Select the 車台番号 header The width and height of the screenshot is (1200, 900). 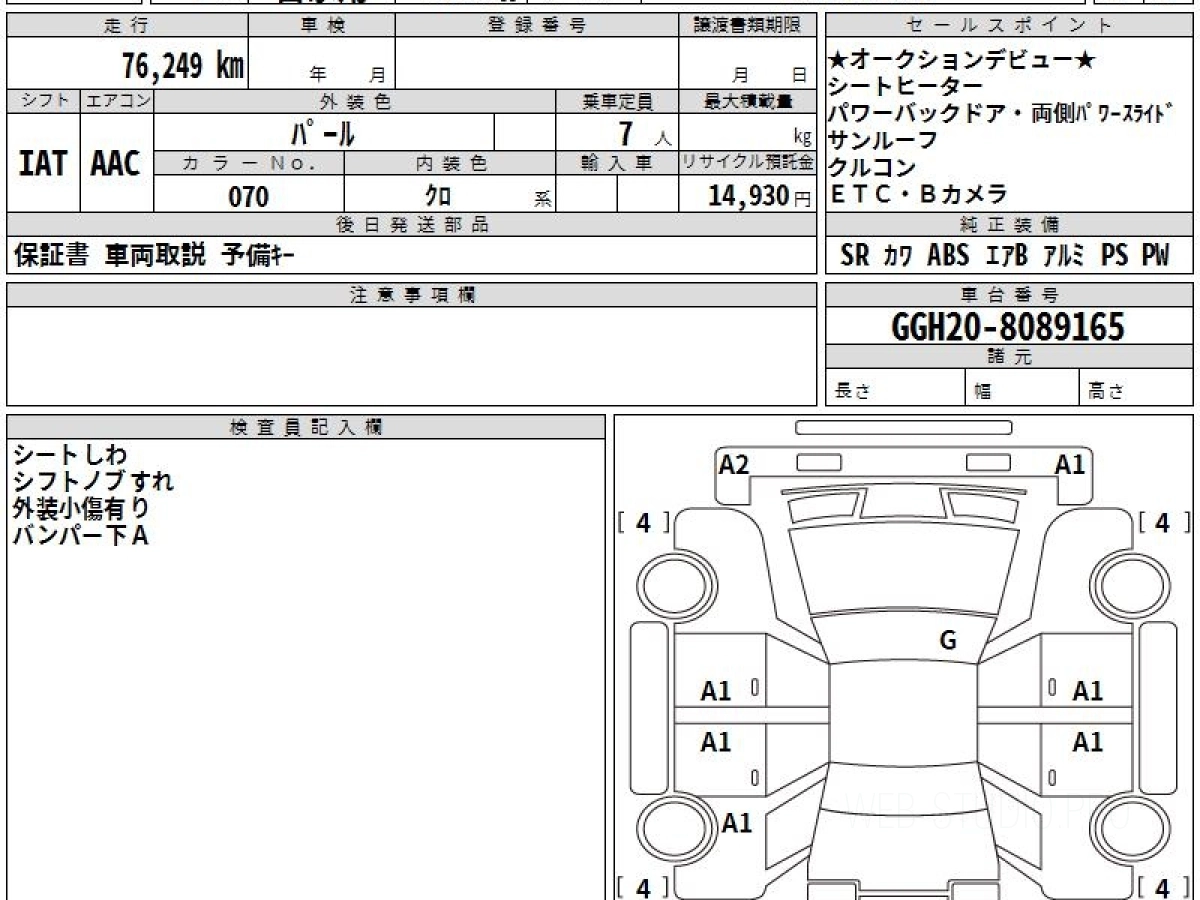point(1010,294)
